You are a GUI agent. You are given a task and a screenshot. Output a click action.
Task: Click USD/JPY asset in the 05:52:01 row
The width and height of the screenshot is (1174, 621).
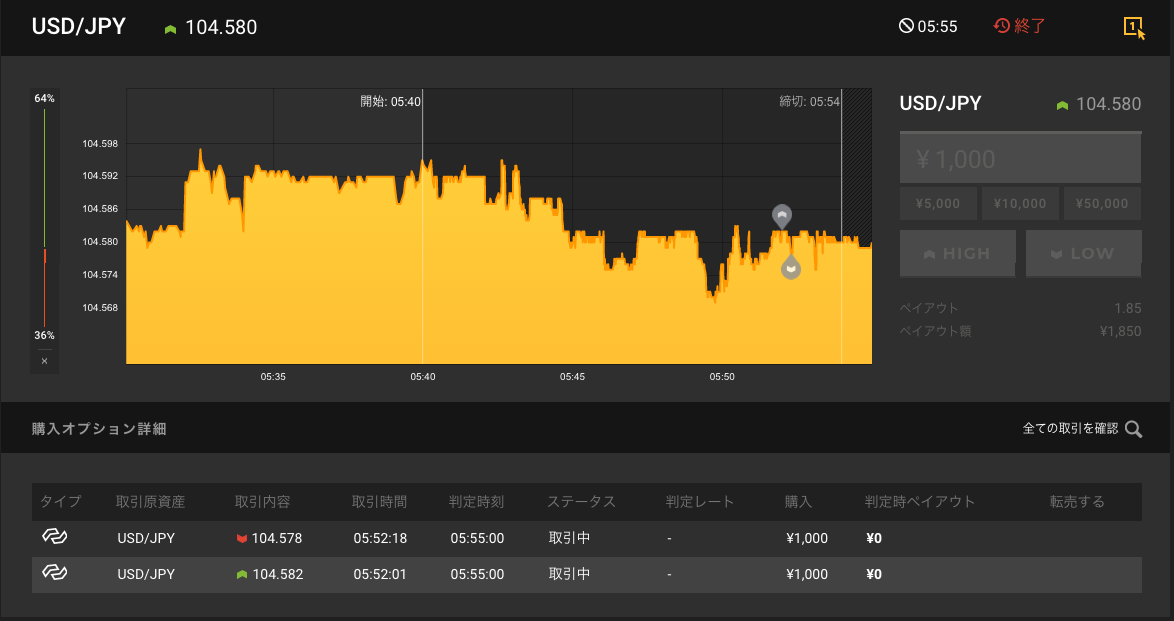click(146, 575)
